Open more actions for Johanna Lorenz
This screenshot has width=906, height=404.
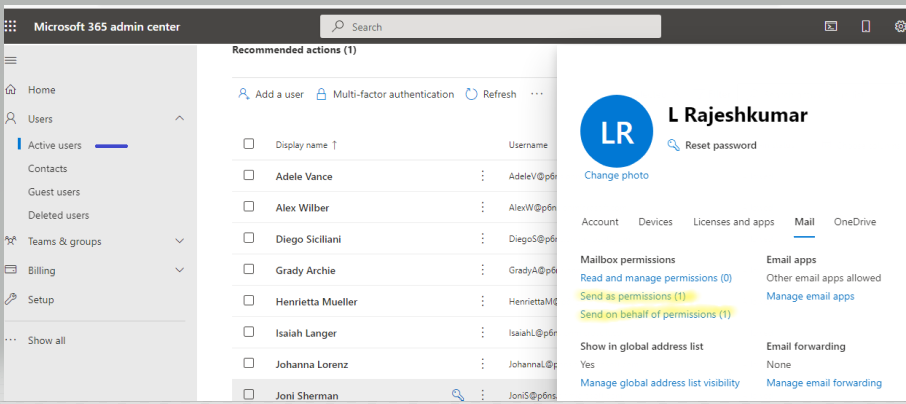[x=482, y=364]
